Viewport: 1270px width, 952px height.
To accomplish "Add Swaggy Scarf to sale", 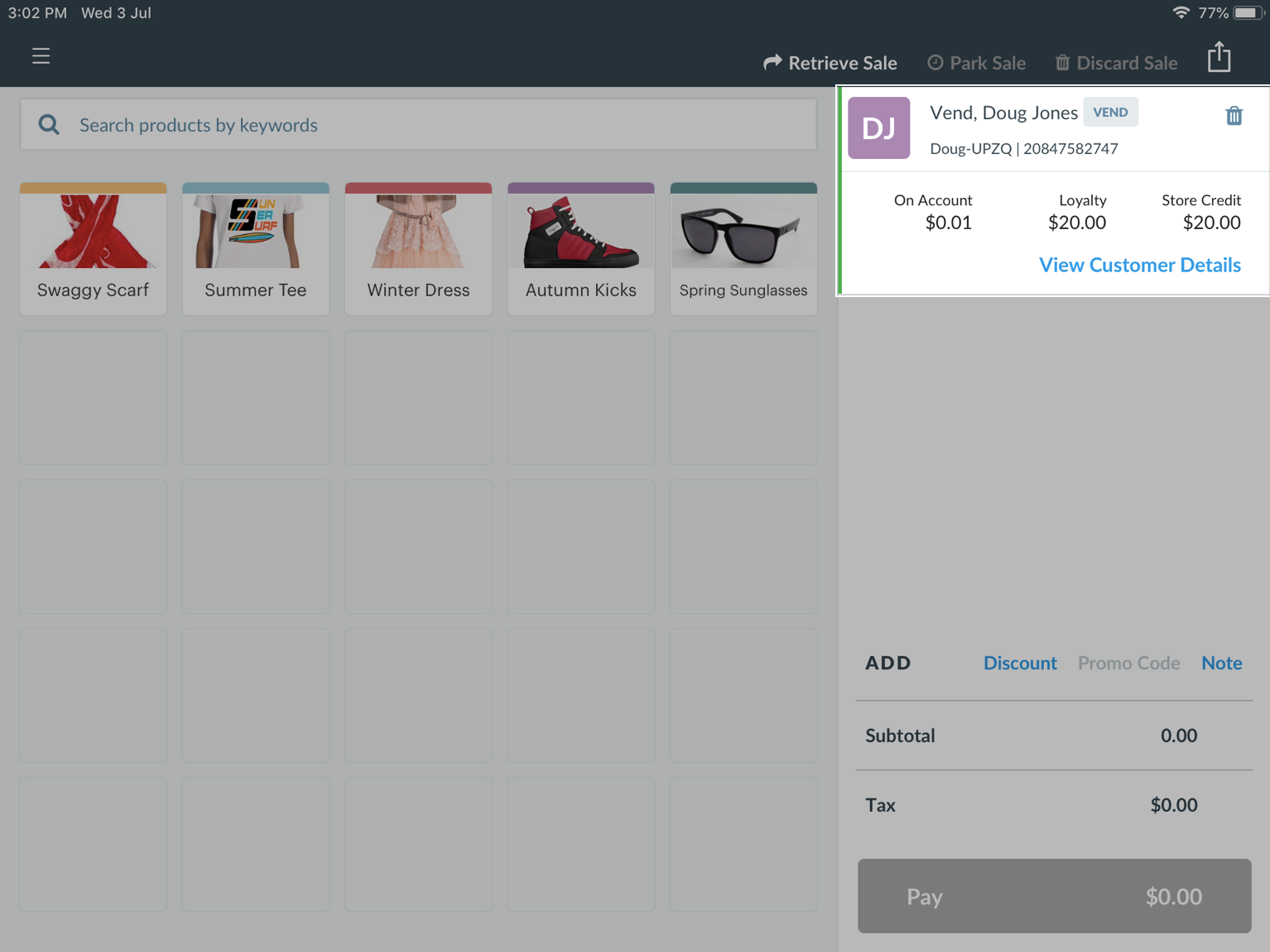I will [x=93, y=249].
